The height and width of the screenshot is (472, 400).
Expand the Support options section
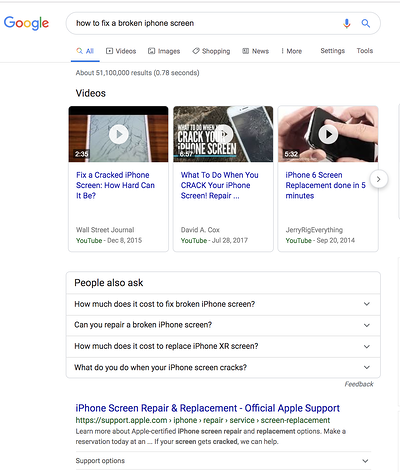tap(223, 461)
